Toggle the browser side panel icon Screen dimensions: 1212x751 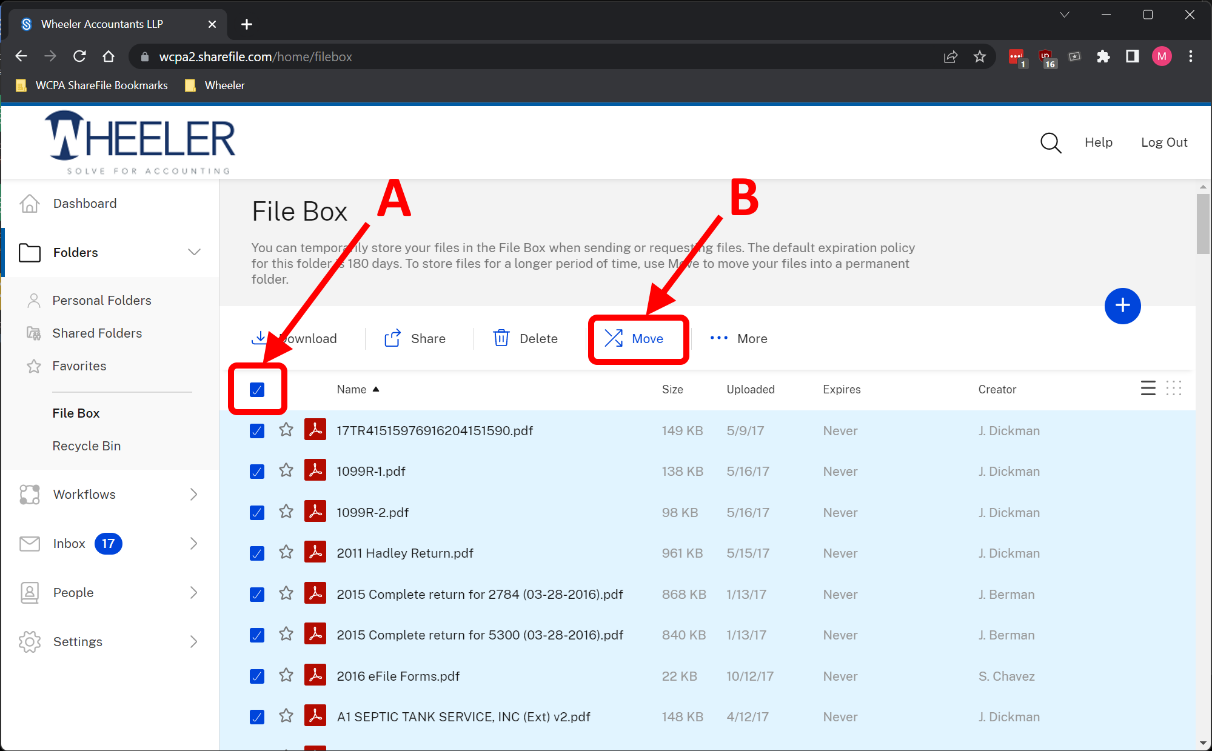(x=1132, y=57)
